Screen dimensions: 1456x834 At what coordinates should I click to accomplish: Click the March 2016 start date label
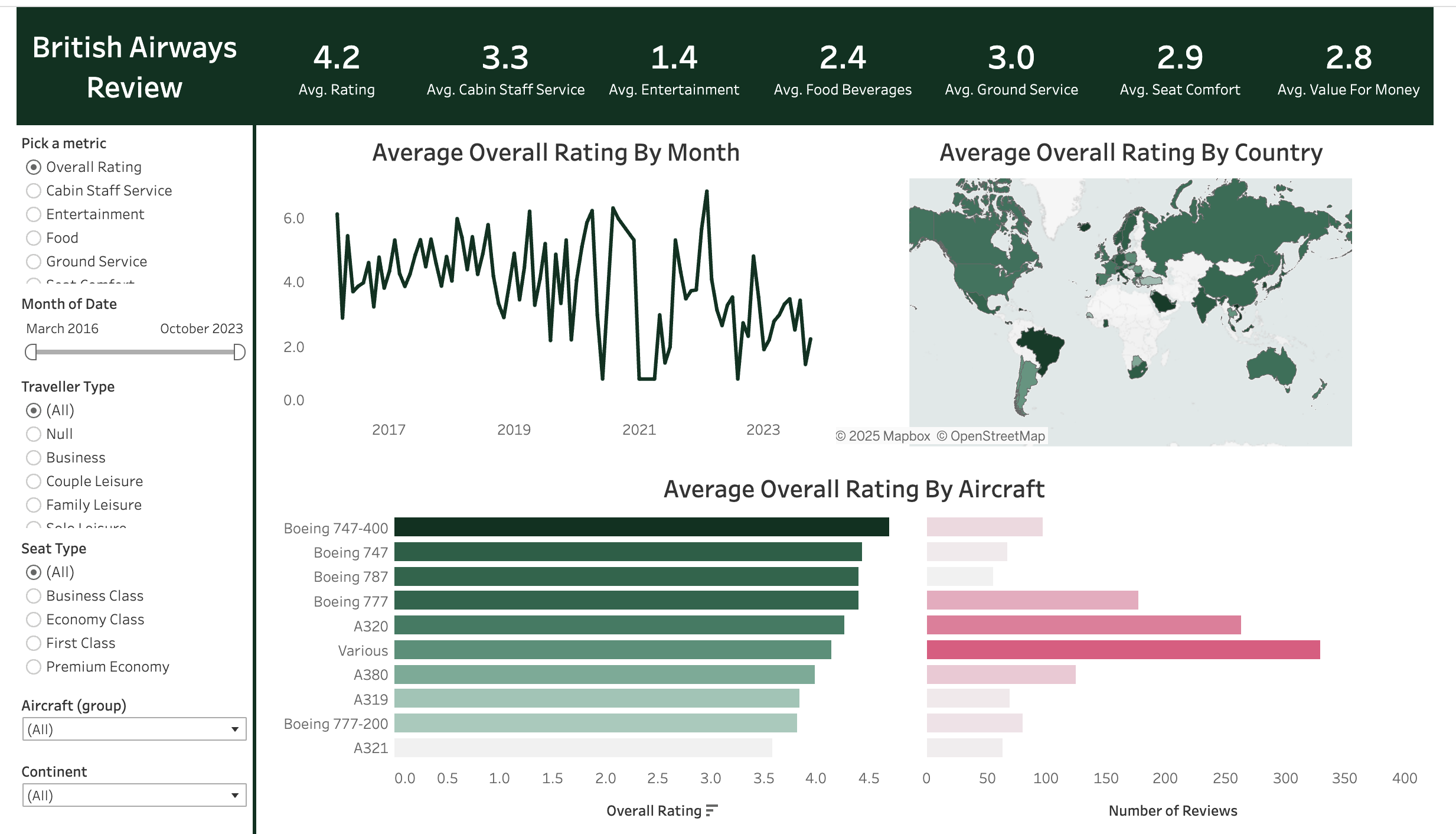pos(62,329)
